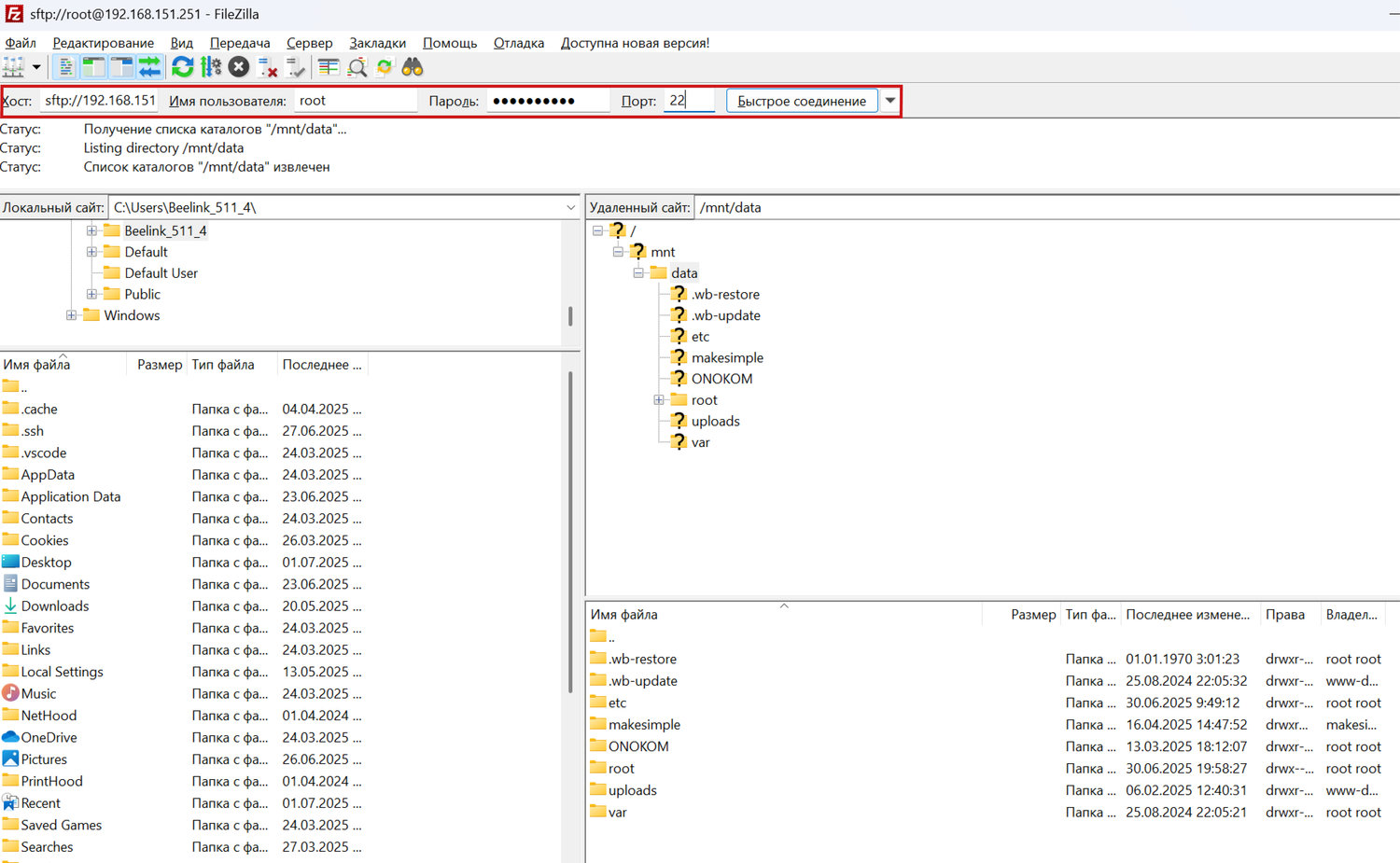Viewport: 1400px width, 863px height.
Task: Expand the Public local tree node
Action: coord(91,294)
